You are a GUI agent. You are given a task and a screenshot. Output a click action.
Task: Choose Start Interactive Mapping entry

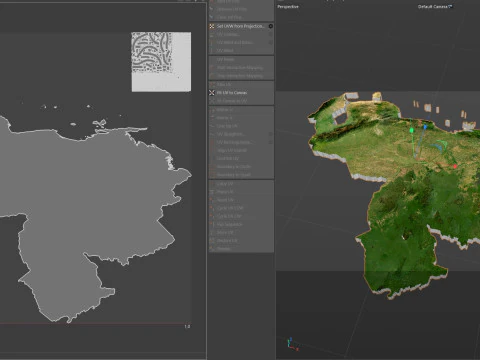point(241,68)
